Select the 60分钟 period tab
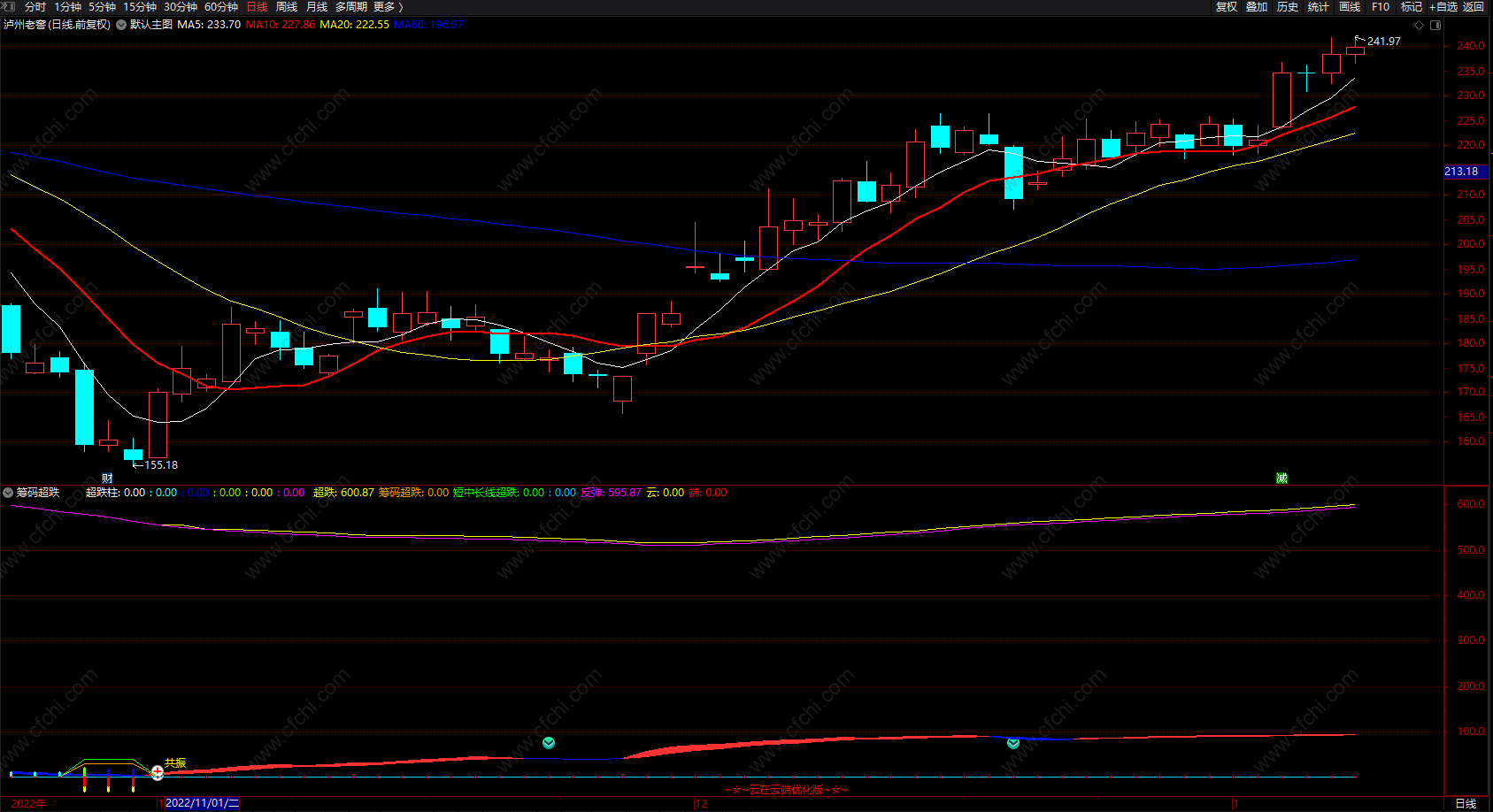 [221, 7]
